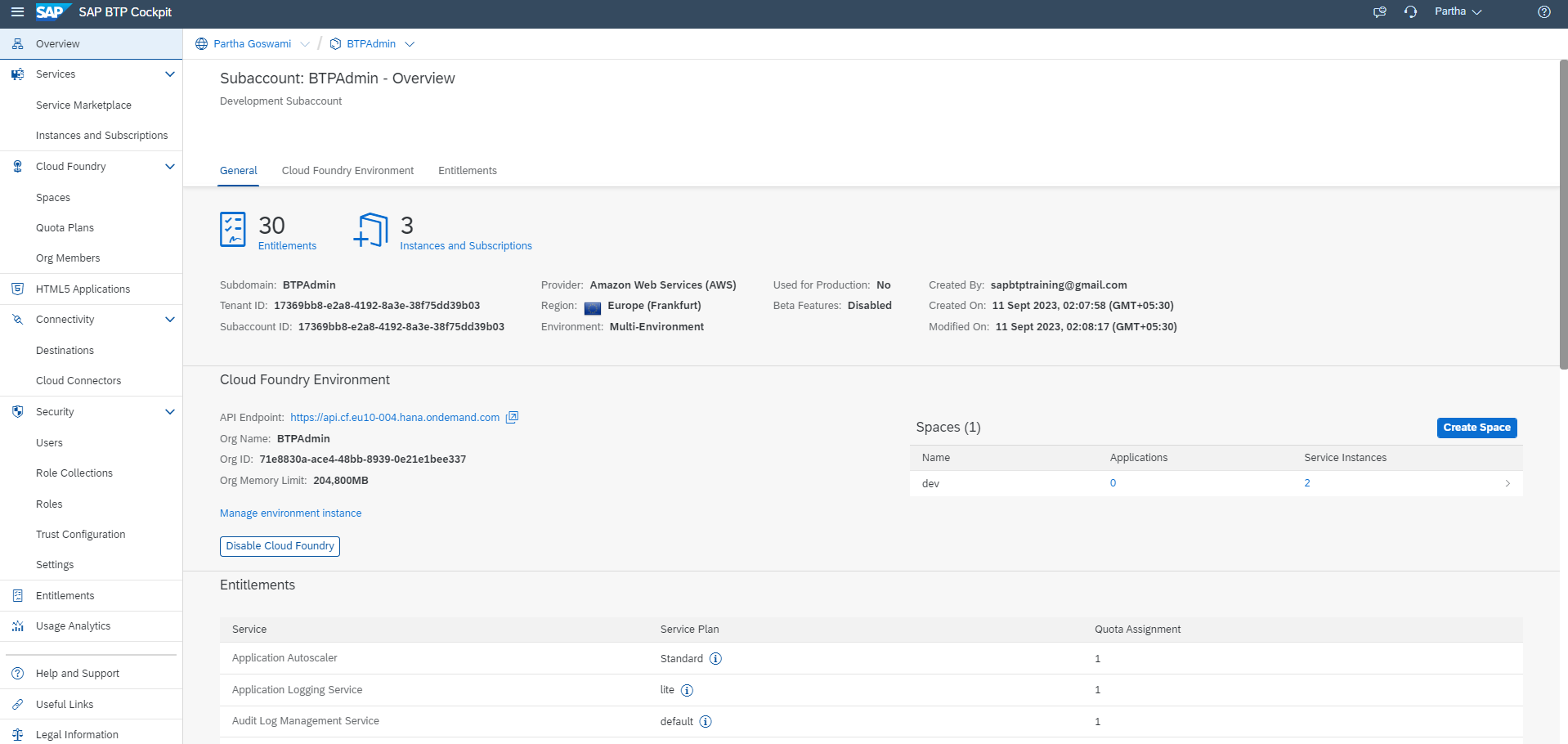Screen dimensions: 1568x744
Task: Collapse the Security sidebar section
Action: 170,412
